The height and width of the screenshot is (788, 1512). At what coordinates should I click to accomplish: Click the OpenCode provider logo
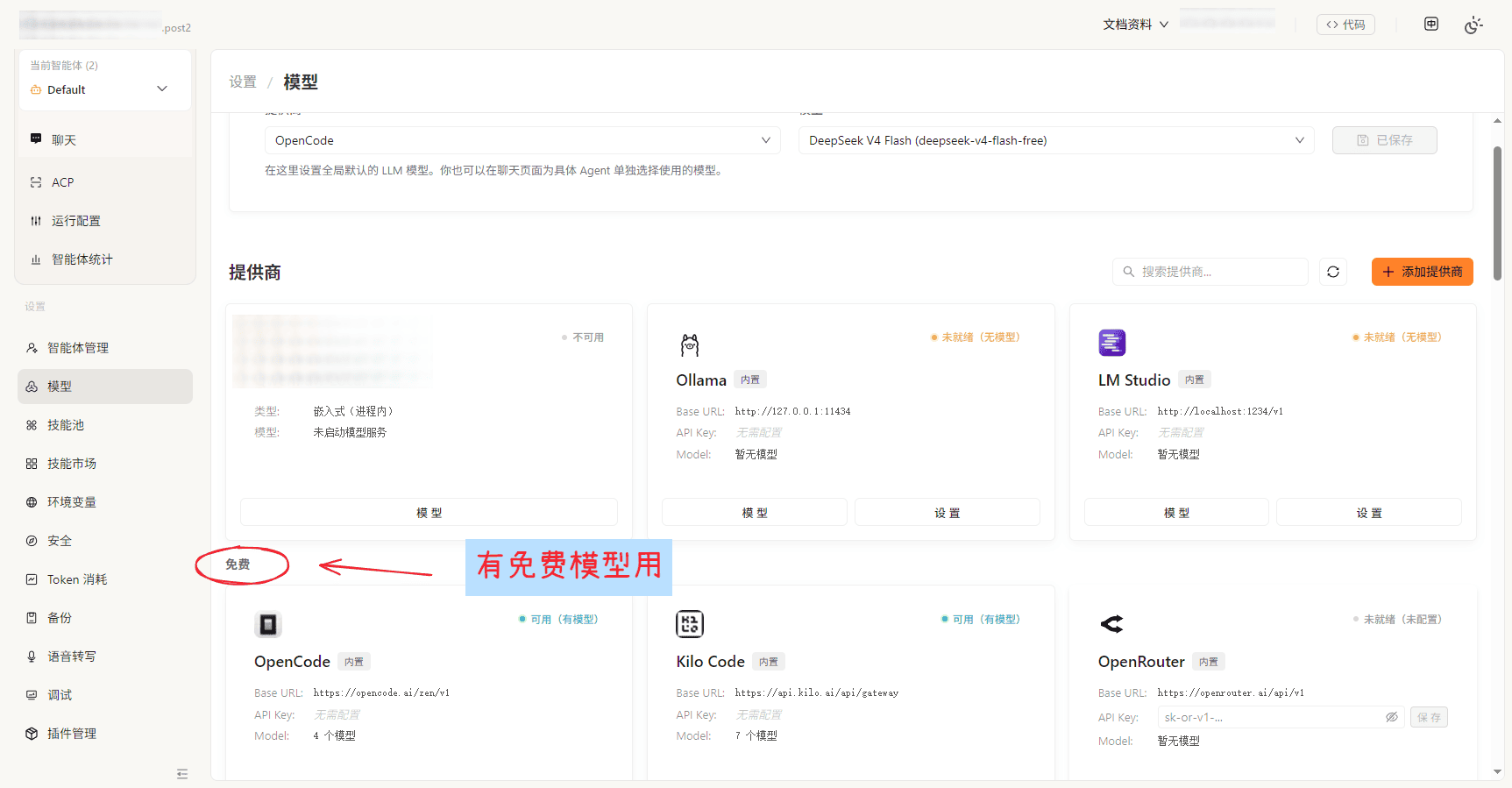[x=268, y=624]
